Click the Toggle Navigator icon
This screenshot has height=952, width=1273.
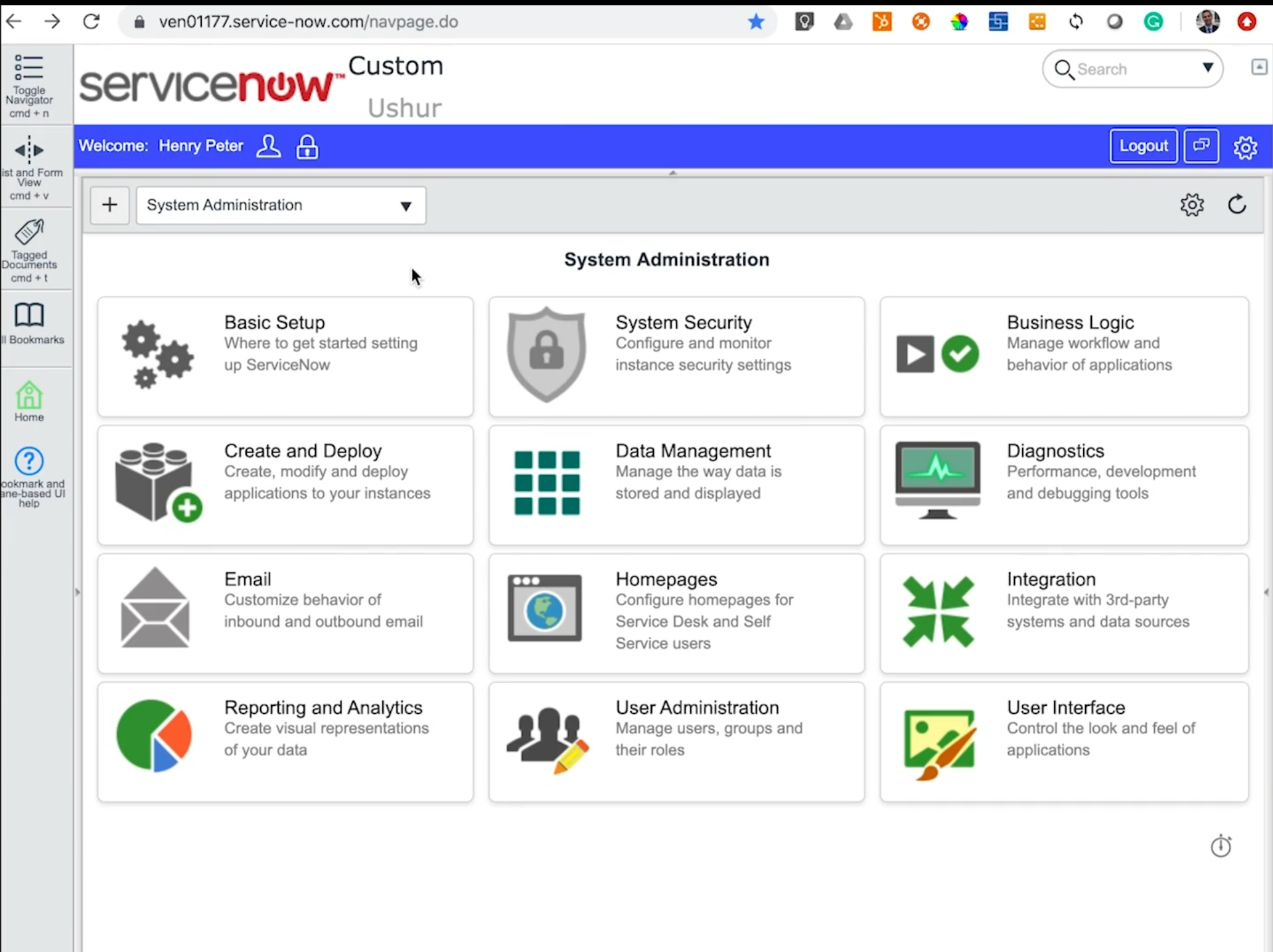point(29,68)
